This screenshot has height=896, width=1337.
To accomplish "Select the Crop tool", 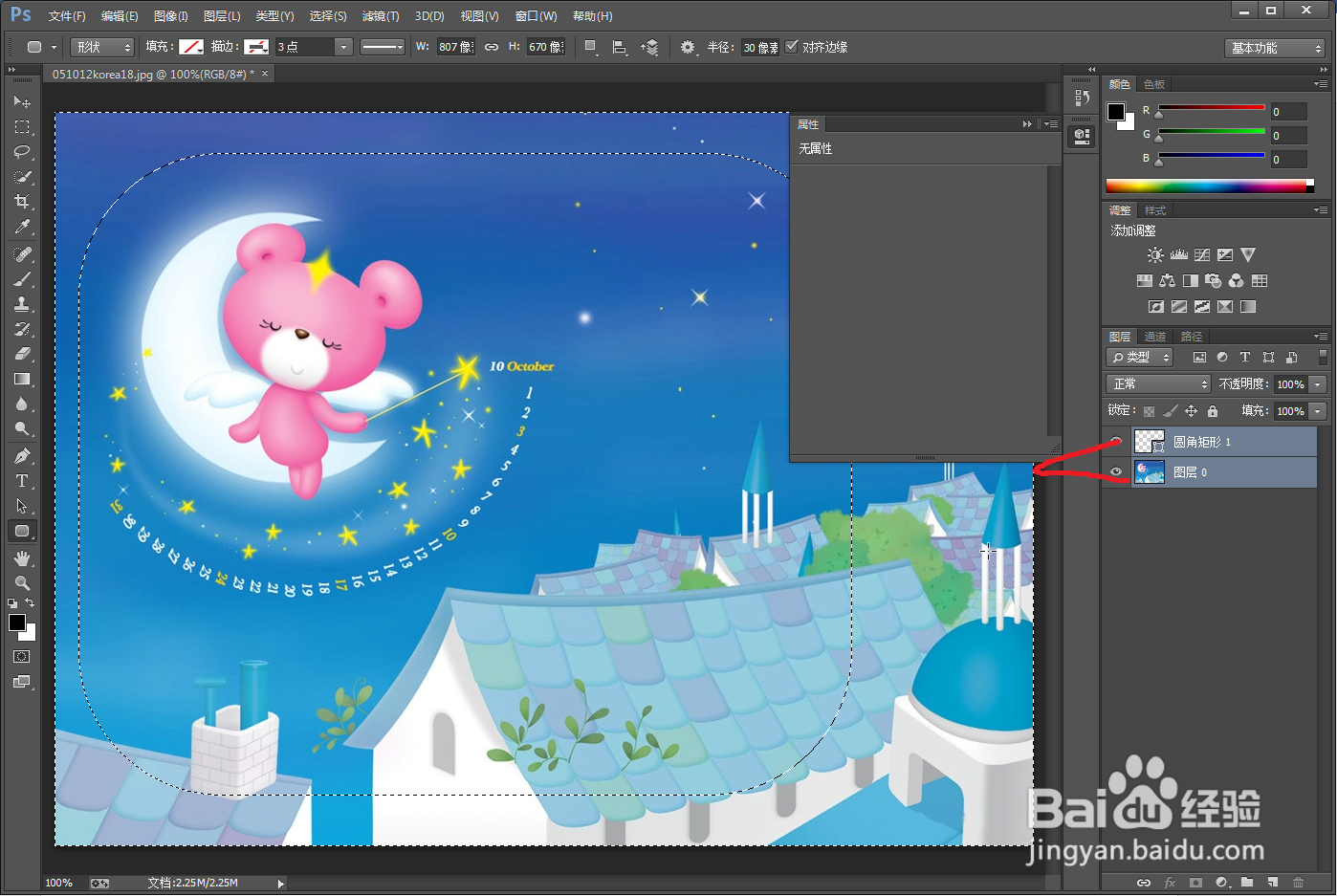I will tap(22, 202).
